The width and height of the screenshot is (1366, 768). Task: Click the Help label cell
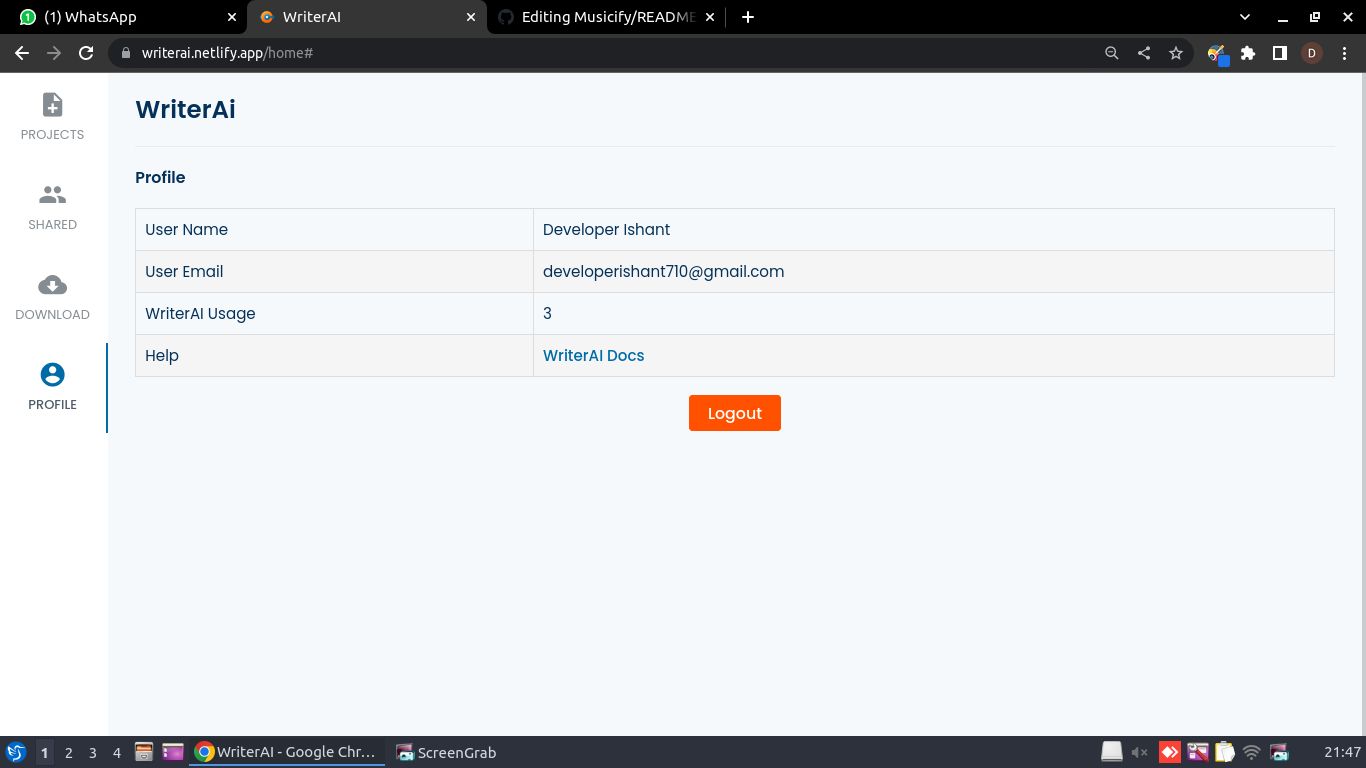334,355
